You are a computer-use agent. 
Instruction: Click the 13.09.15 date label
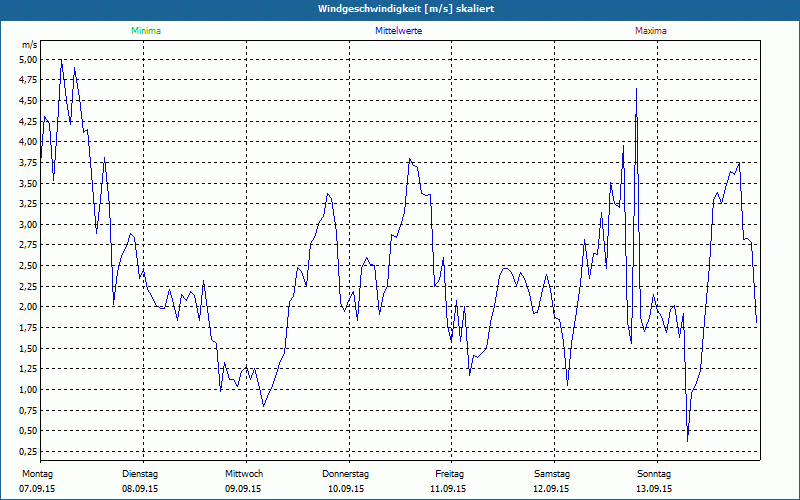(x=654, y=489)
